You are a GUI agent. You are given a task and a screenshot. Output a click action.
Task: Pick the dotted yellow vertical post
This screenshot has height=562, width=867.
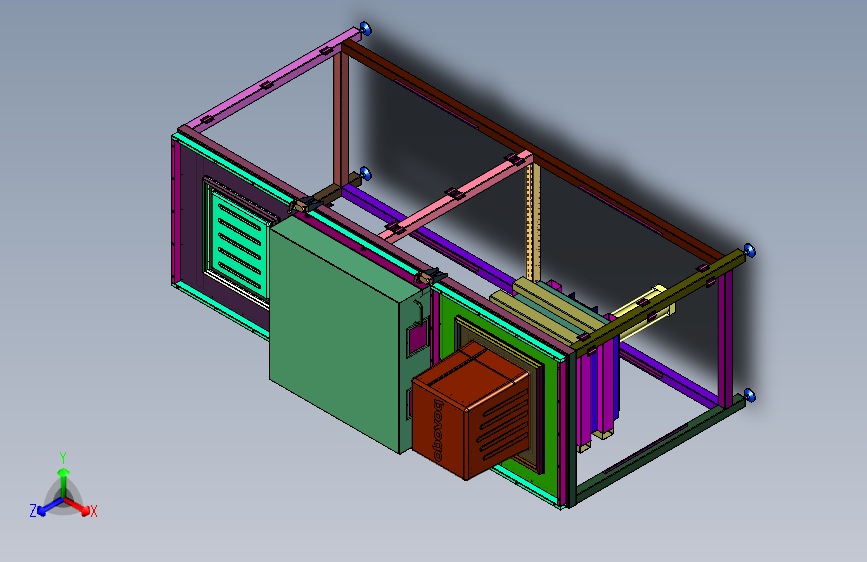(532, 221)
